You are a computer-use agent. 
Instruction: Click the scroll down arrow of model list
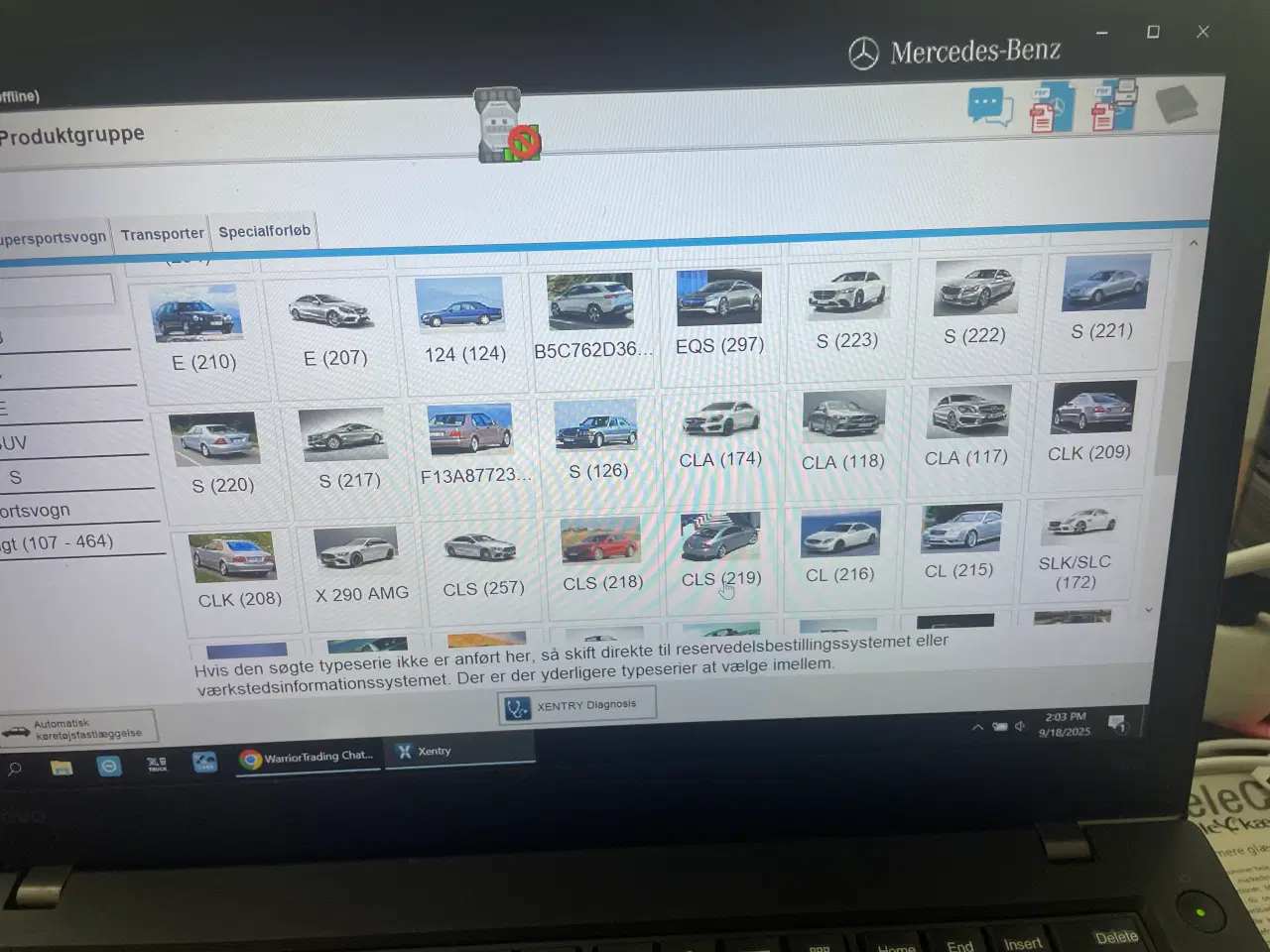pos(1149,610)
